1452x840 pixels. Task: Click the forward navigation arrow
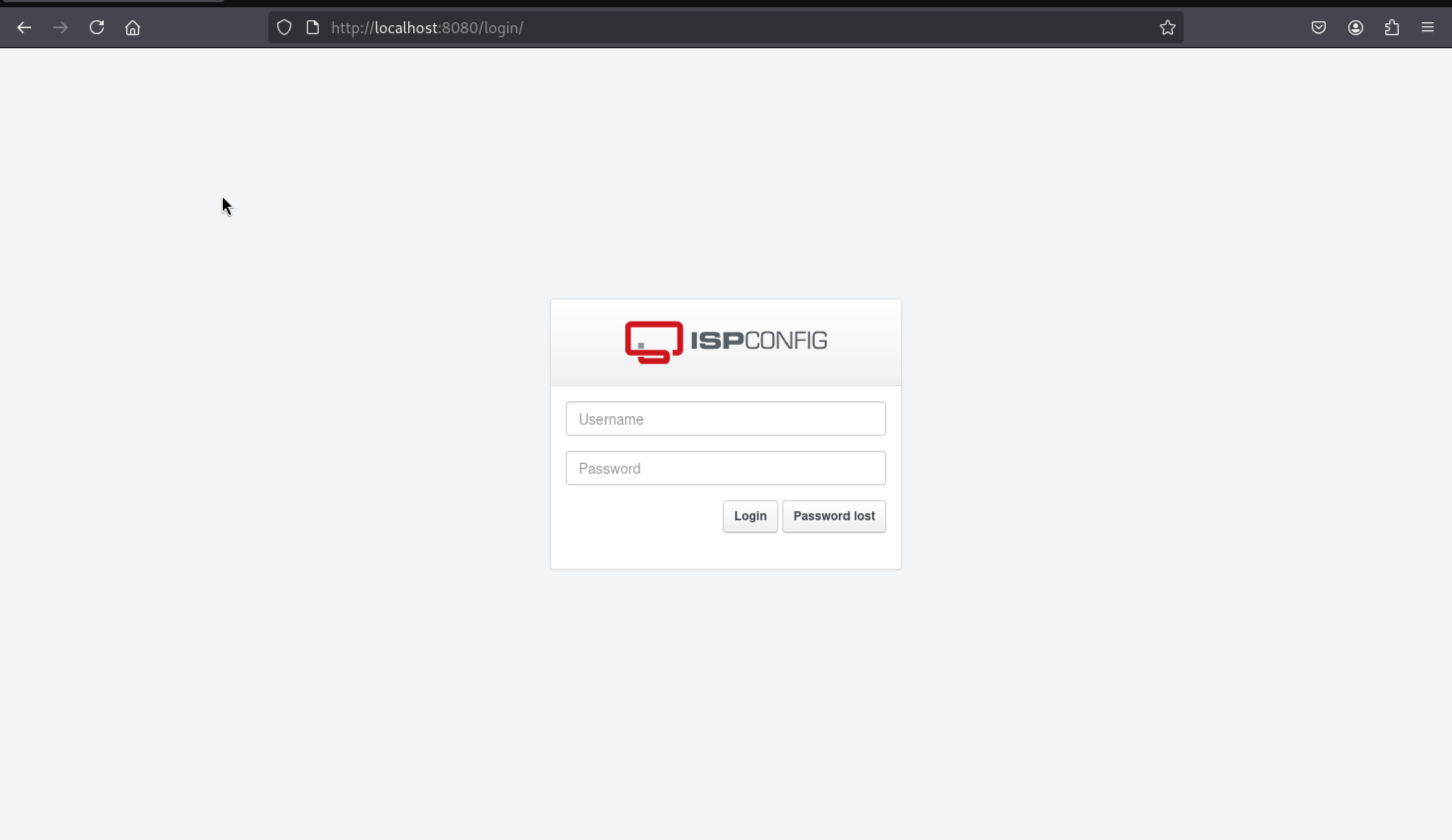coord(60,28)
